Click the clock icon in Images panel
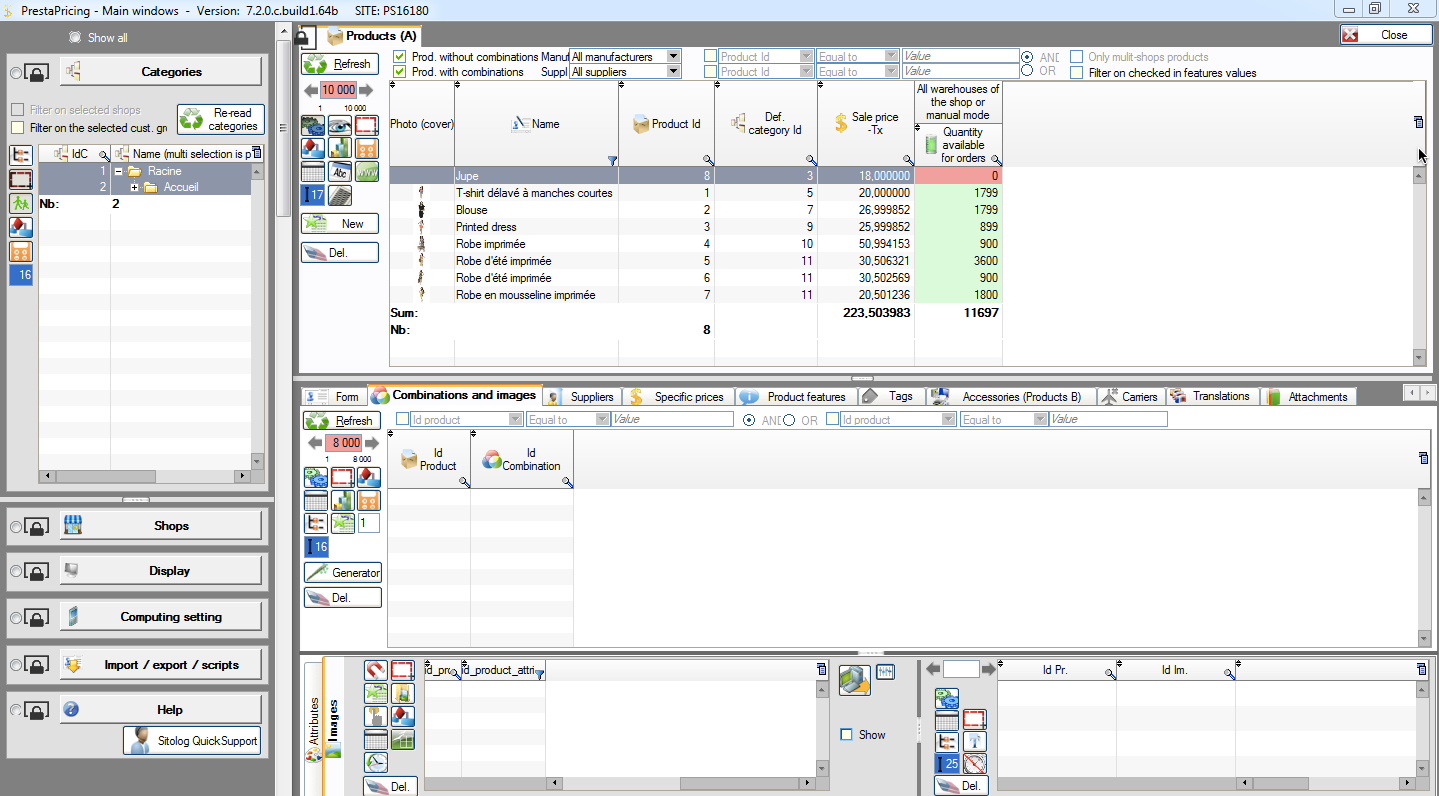1439x796 pixels. [375, 763]
